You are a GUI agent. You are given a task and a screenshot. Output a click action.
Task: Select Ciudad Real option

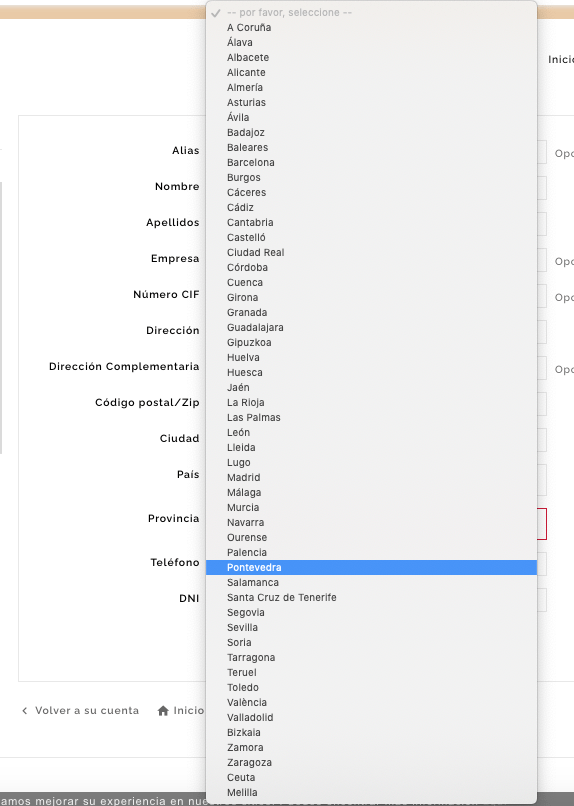(x=372, y=252)
